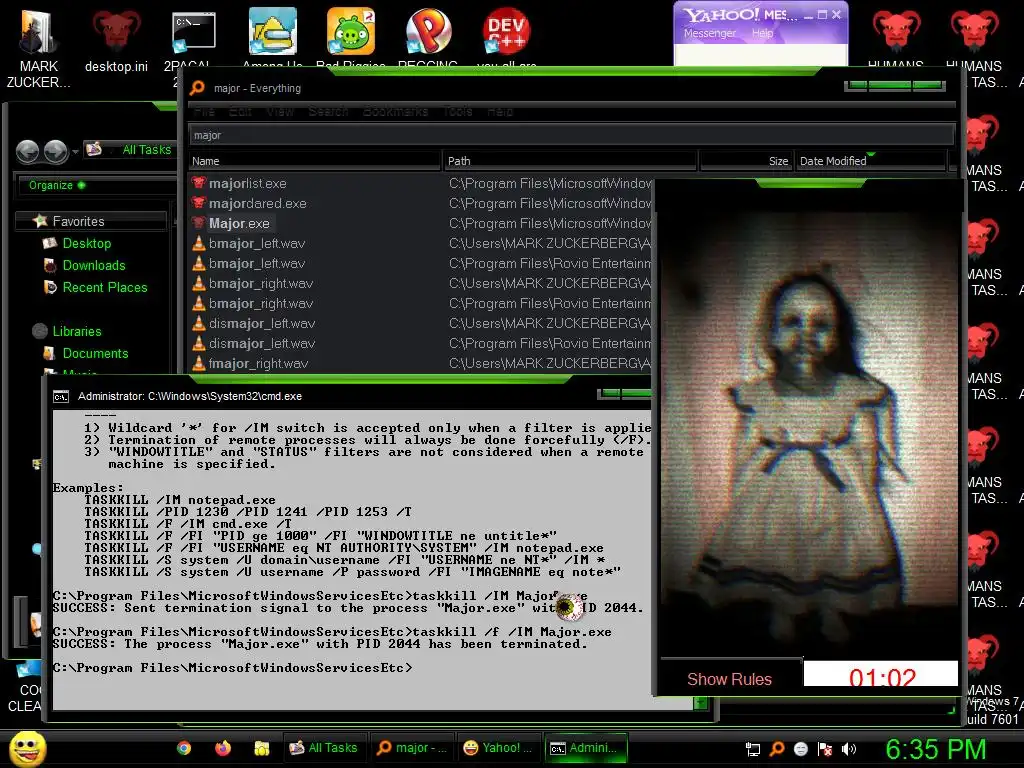The height and width of the screenshot is (768, 1024).
Task: Open the Action Center flag tray icon
Action: (825, 749)
